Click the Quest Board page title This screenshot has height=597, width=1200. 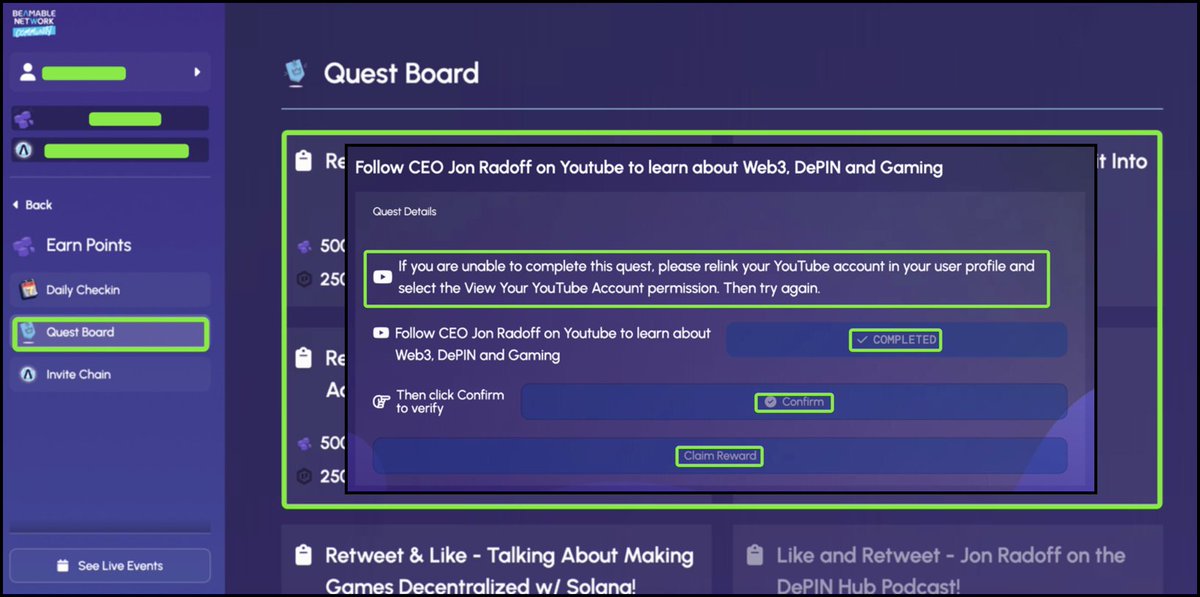[x=401, y=73]
